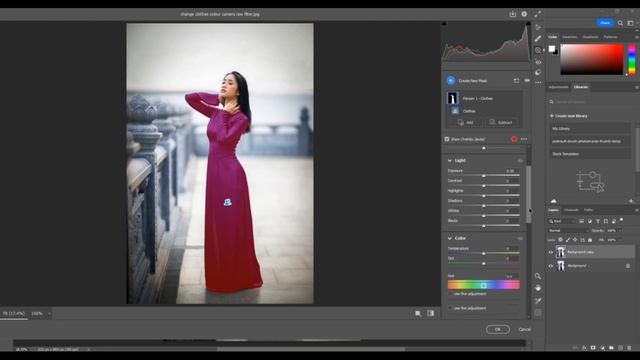Click Create new library
The height and width of the screenshot is (360, 640).
pos(569,116)
